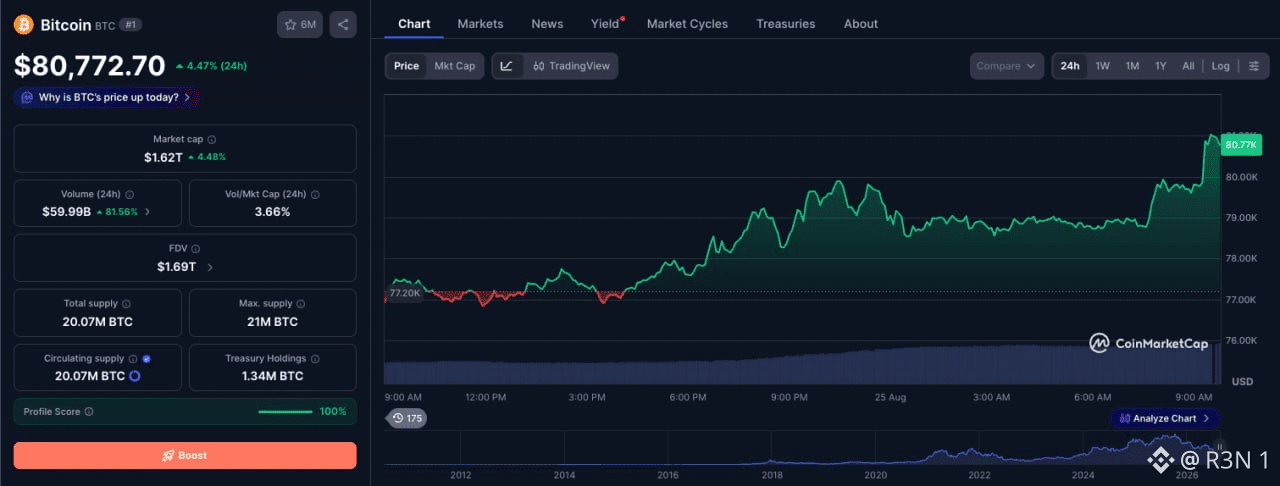Click the info icon beside Vol/Mkt Cap (24h)
Viewport: 1280px width, 486px height.
[316, 194]
